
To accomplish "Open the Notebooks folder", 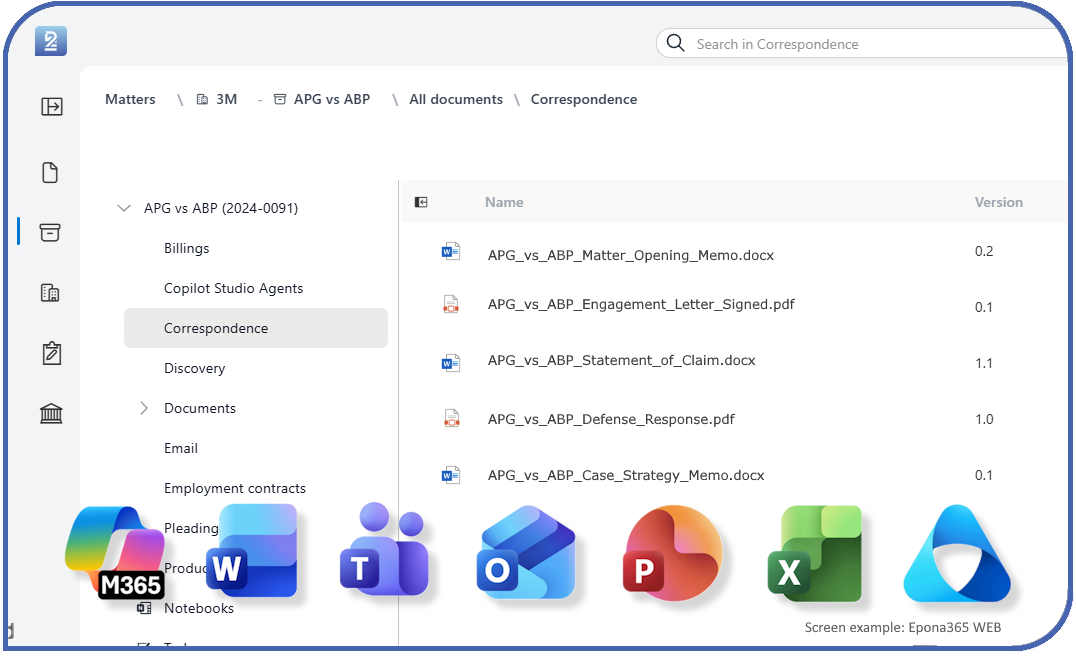I will (x=199, y=609).
